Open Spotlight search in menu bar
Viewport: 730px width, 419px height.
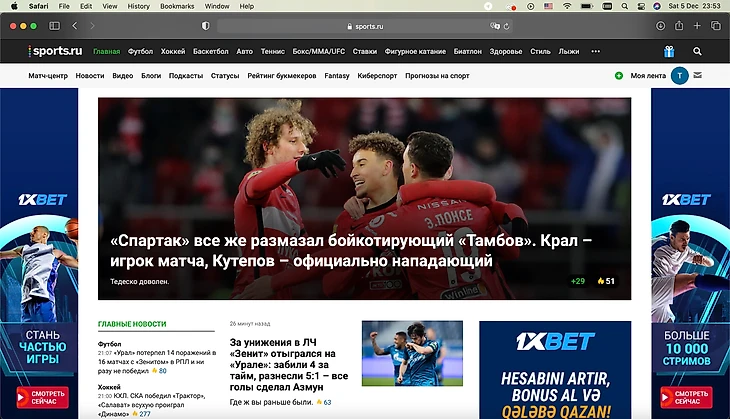pyautogui.click(x=625, y=6)
